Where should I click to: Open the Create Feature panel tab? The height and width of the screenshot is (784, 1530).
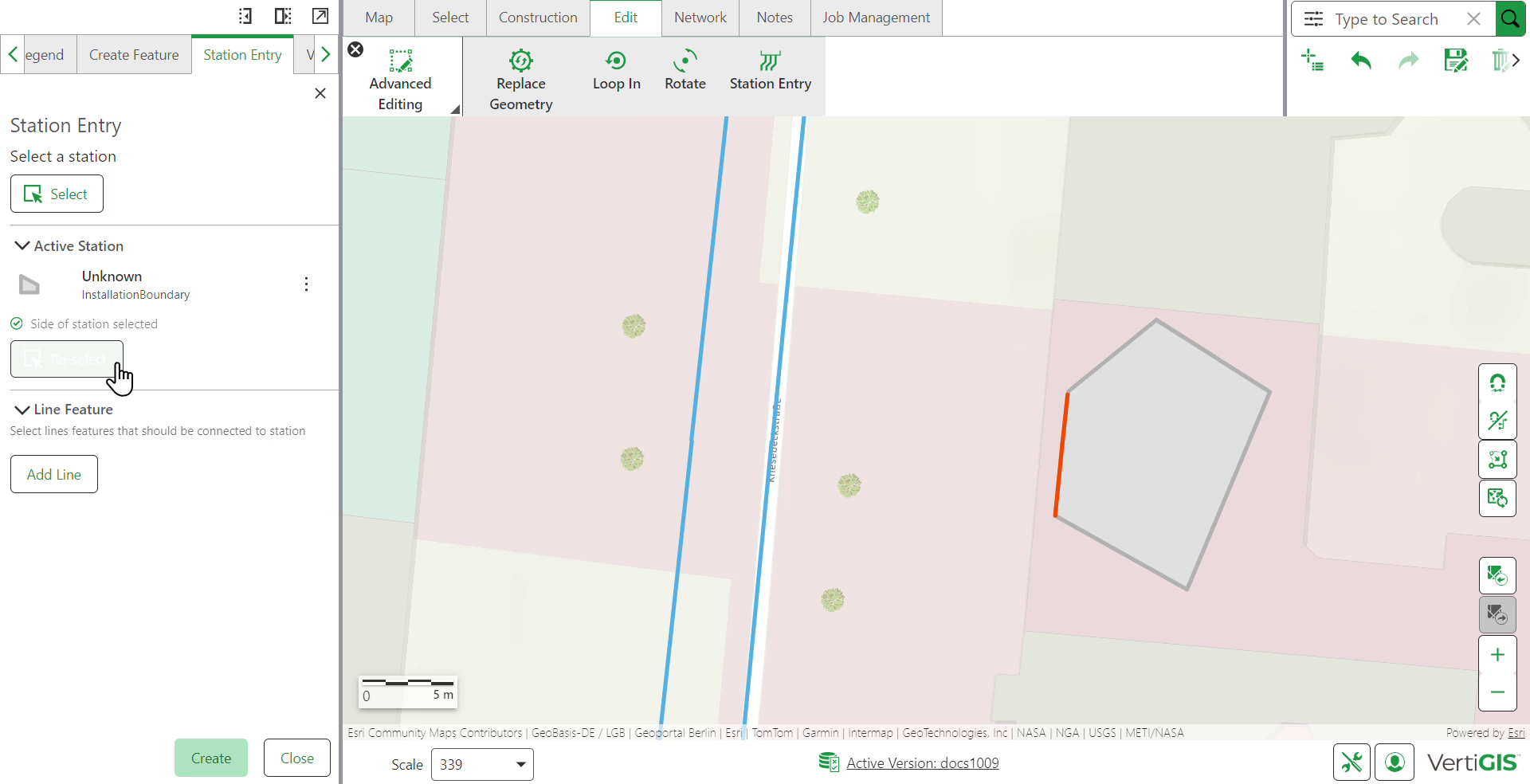click(134, 55)
